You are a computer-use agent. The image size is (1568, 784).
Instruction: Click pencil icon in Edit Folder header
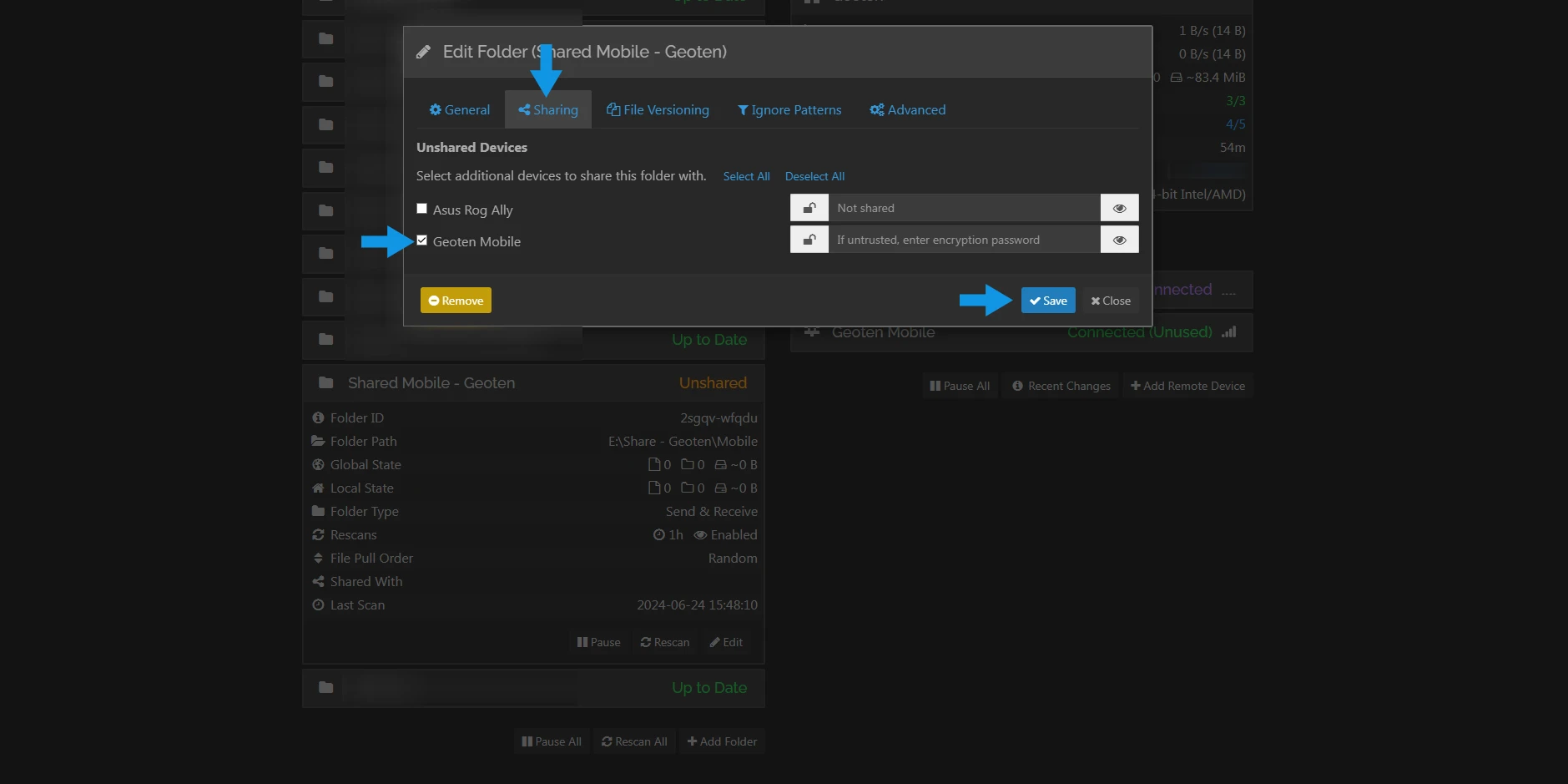point(424,52)
